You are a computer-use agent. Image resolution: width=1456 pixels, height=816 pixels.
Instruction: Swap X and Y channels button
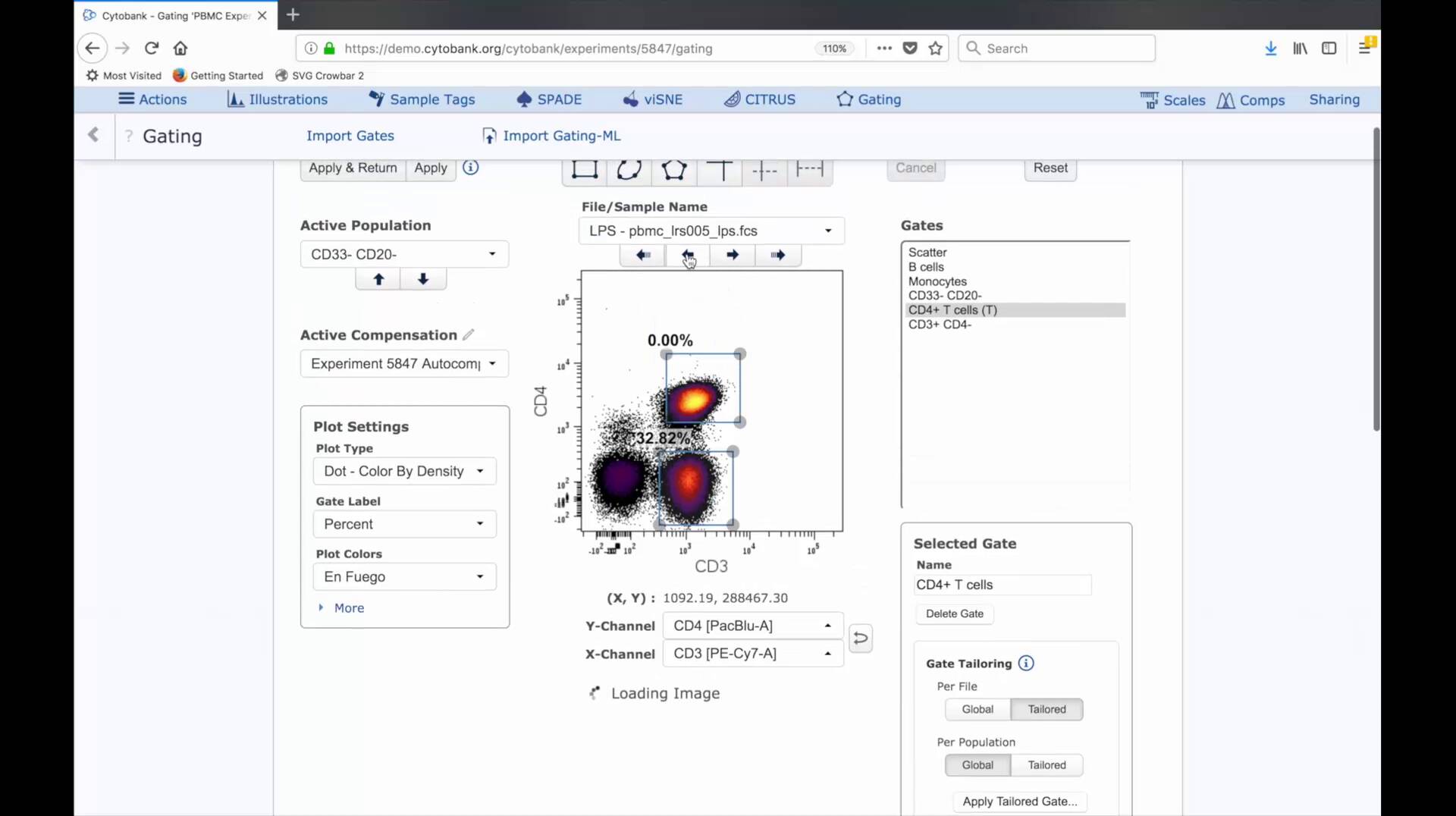pos(860,639)
